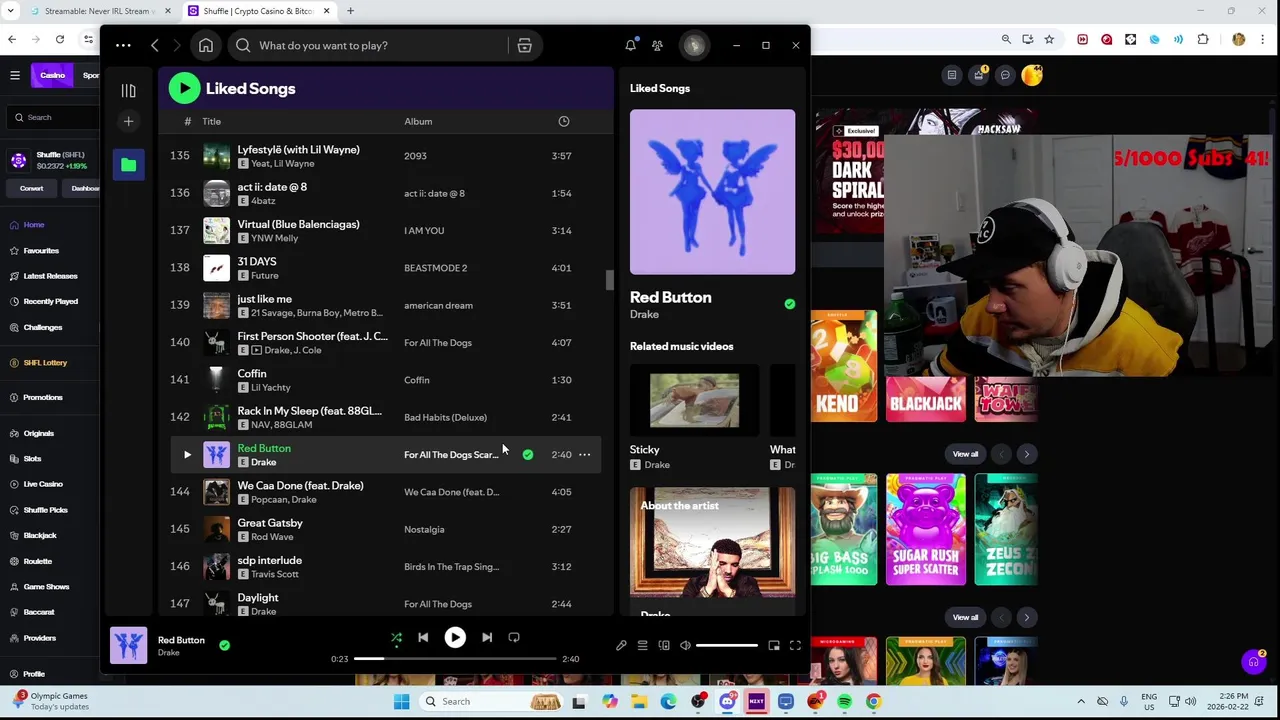Skip to previous track
Viewport: 1280px width, 720px height.
[423, 637]
